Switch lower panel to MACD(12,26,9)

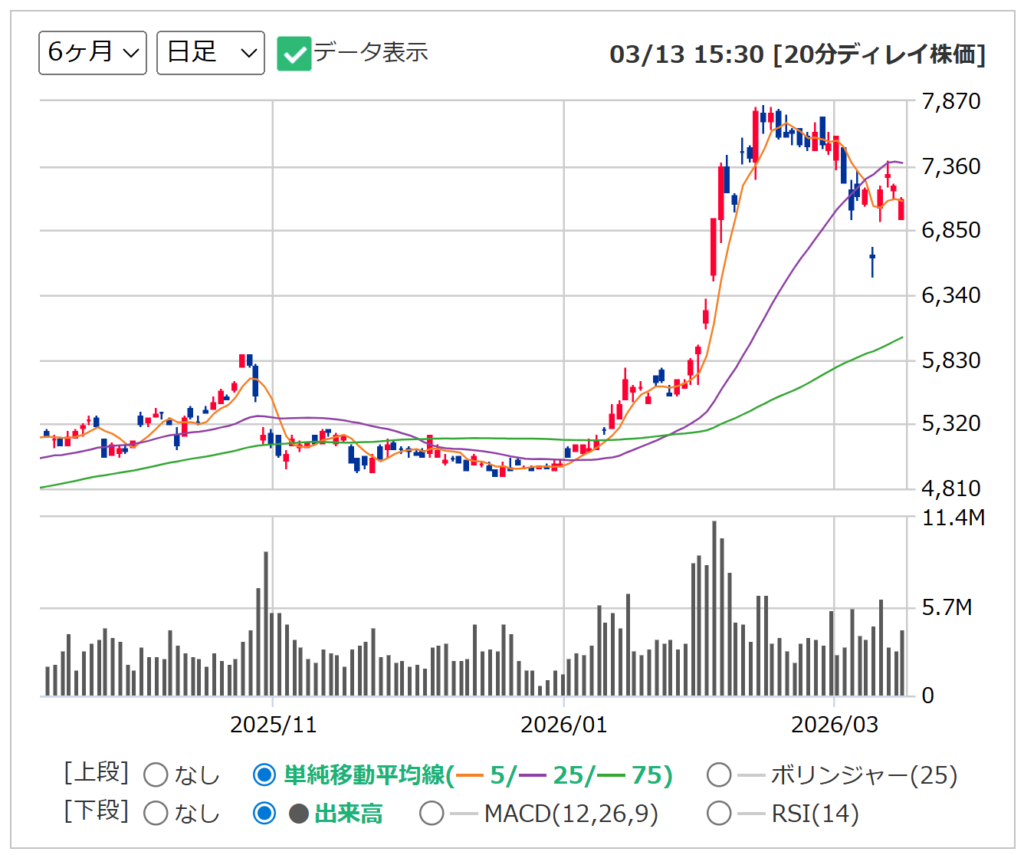pos(432,814)
